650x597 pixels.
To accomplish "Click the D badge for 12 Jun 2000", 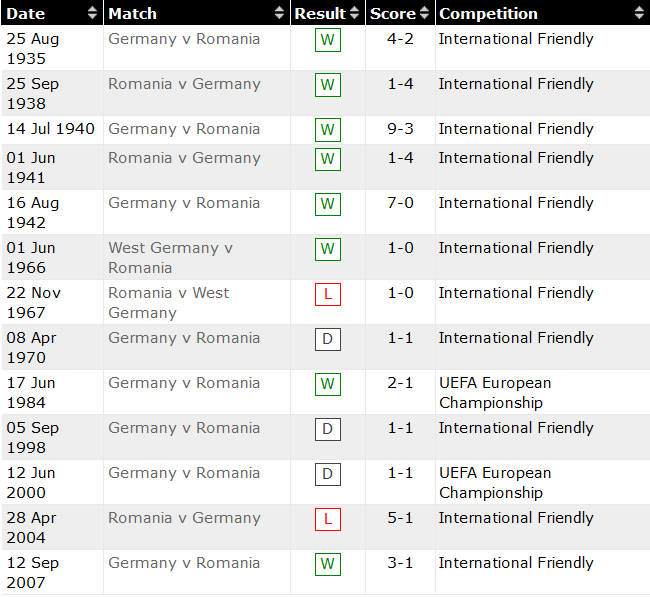I will pyautogui.click(x=327, y=474).
